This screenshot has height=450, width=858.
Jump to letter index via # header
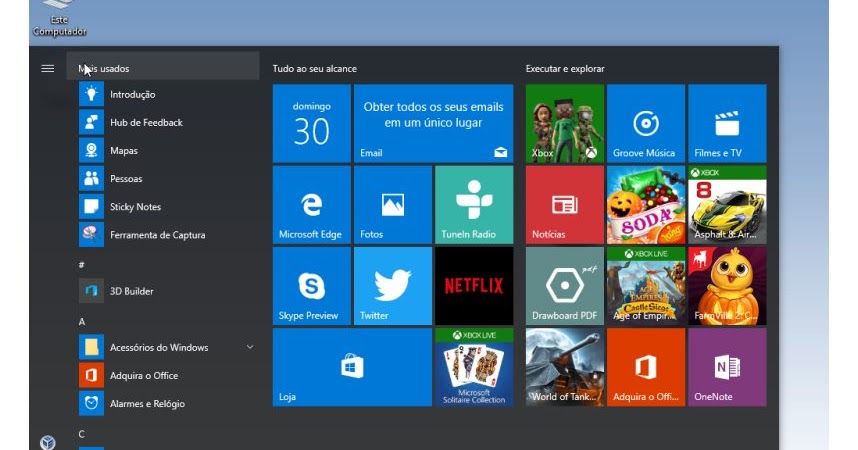click(x=82, y=265)
